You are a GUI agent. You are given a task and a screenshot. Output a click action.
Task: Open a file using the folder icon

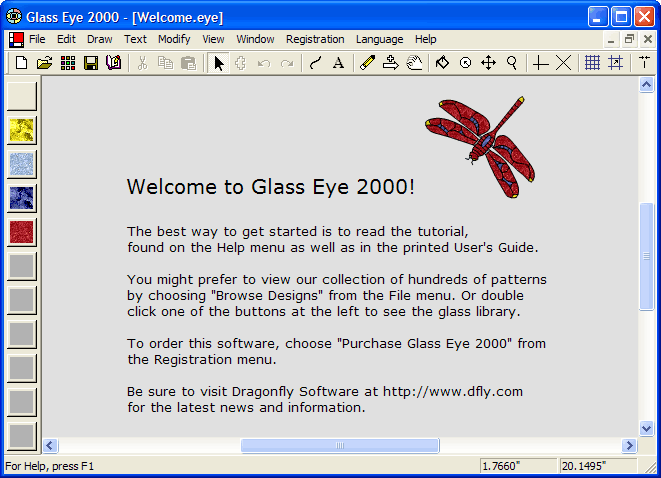pyautogui.click(x=44, y=63)
